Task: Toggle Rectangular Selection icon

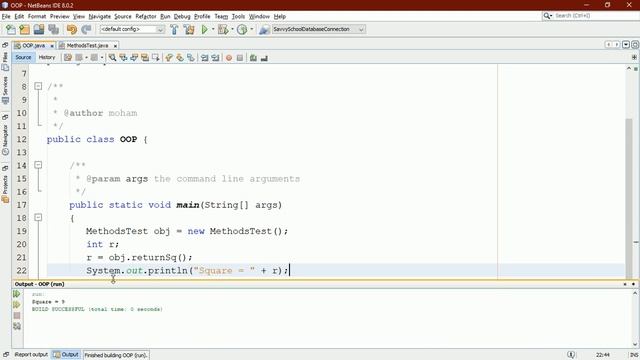Action: tap(156, 58)
